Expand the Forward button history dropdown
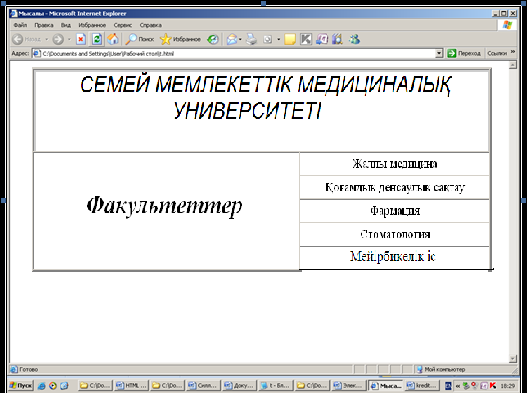This screenshot has width=530, height=393. point(69,39)
